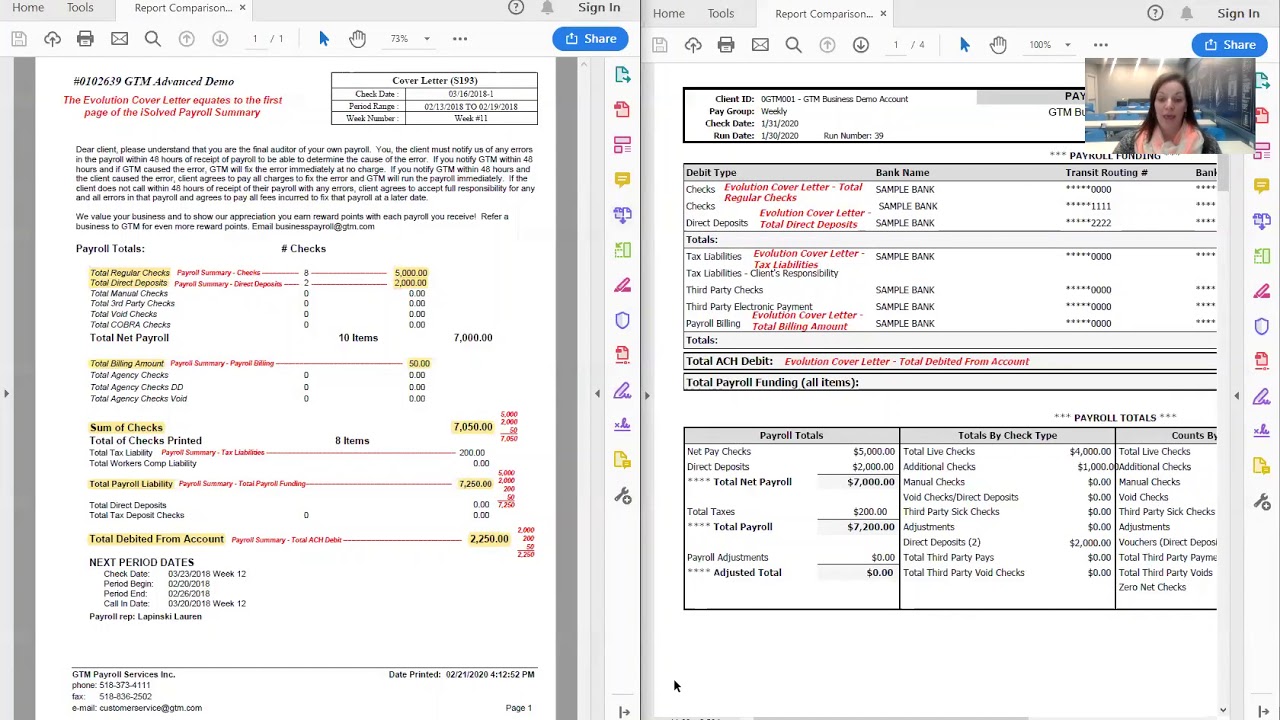Open Export PDF tool in left sidebar
1280x720 pixels.
coord(622,75)
